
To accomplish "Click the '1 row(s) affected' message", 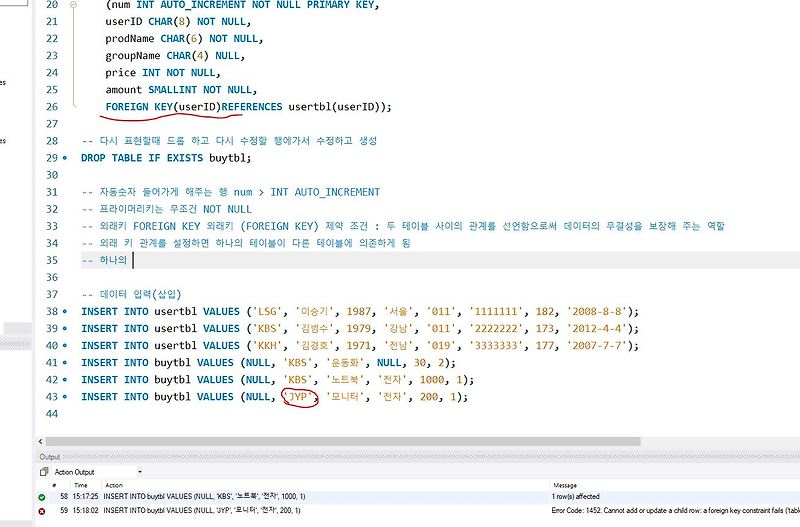I will click(x=575, y=496).
